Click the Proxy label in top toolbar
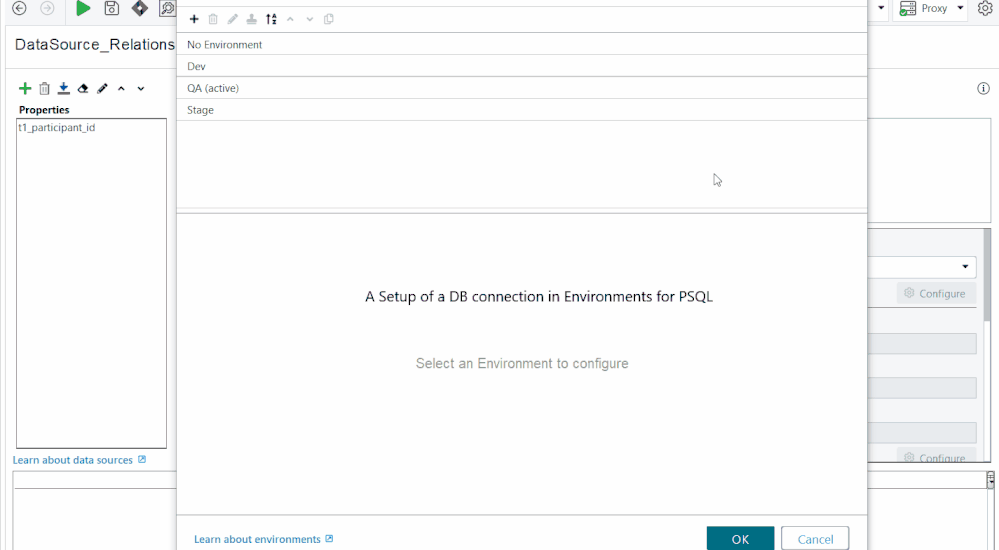Image resolution: width=999 pixels, height=550 pixels. pos(934,8)
